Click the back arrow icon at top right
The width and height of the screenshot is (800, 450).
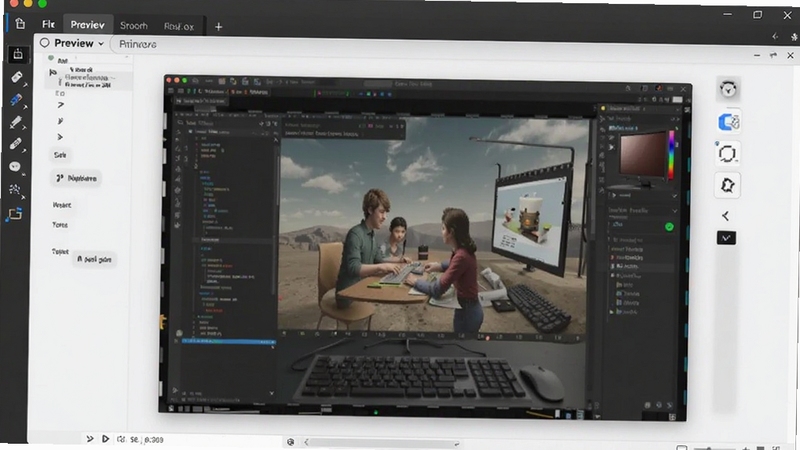click(x=775, y=36)
